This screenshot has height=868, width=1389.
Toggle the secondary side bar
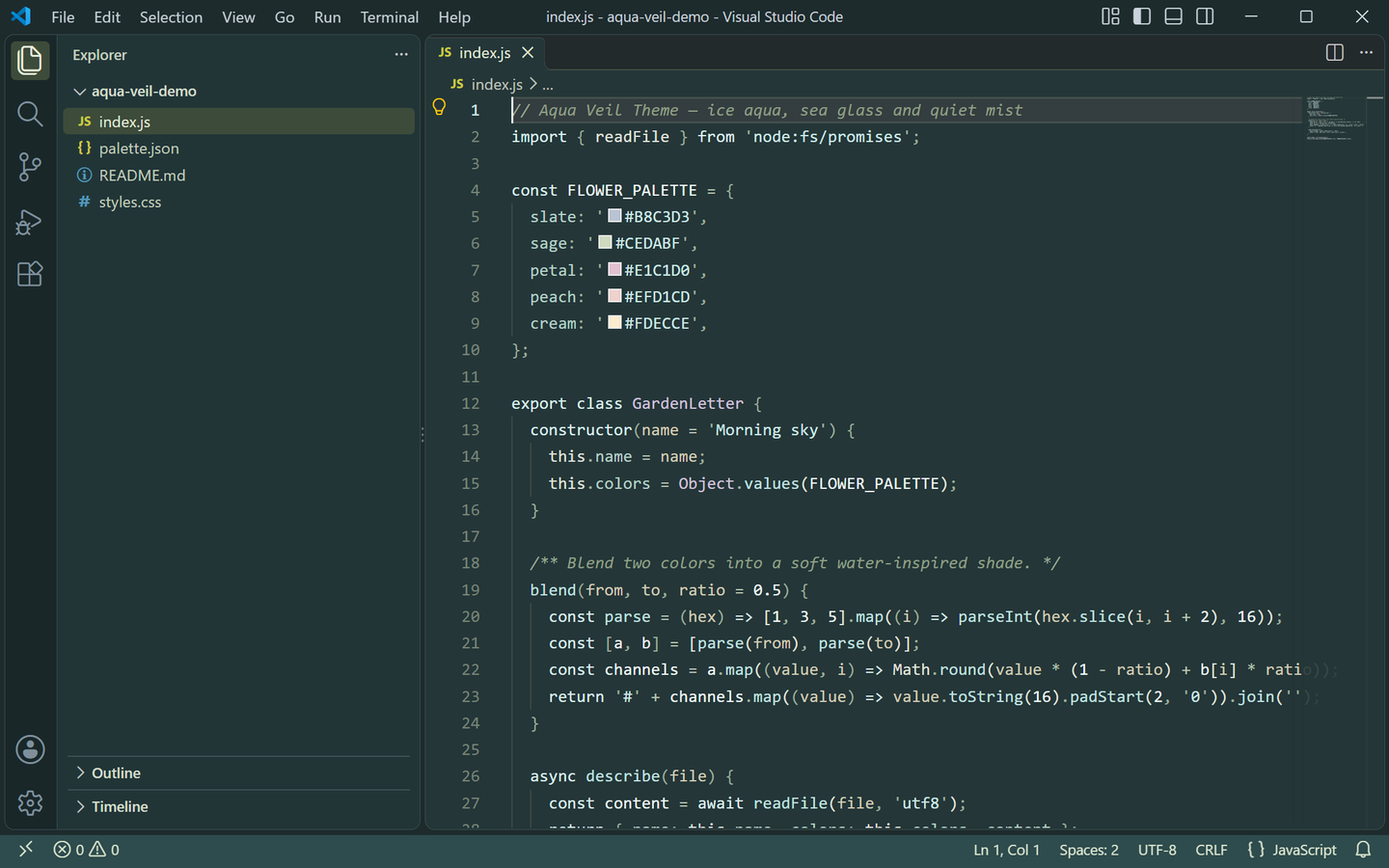1205,16
